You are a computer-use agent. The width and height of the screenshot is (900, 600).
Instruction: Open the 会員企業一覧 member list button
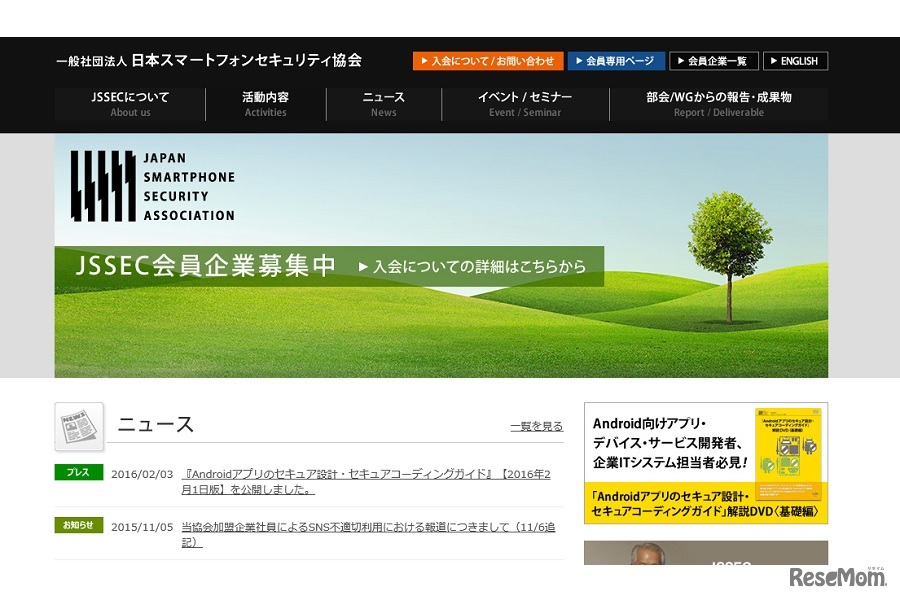(713, 61)
